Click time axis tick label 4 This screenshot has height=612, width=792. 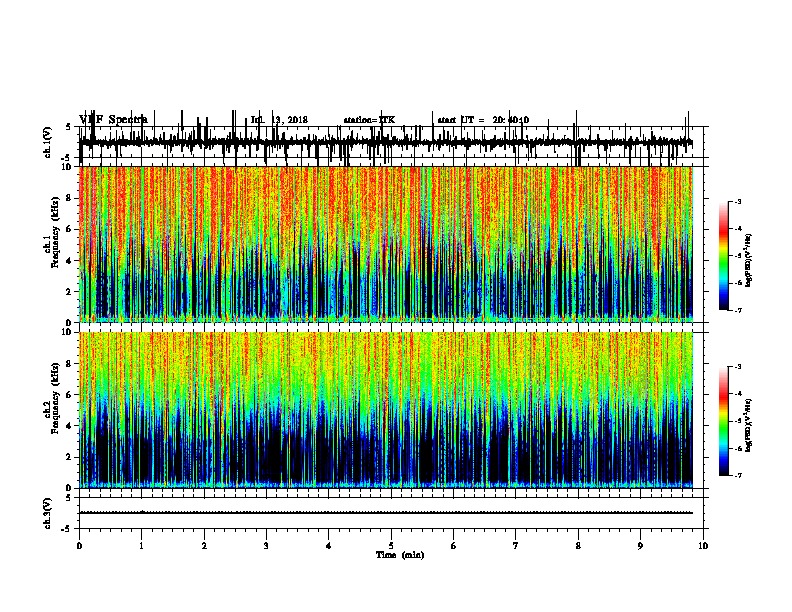tap(329, 546)
